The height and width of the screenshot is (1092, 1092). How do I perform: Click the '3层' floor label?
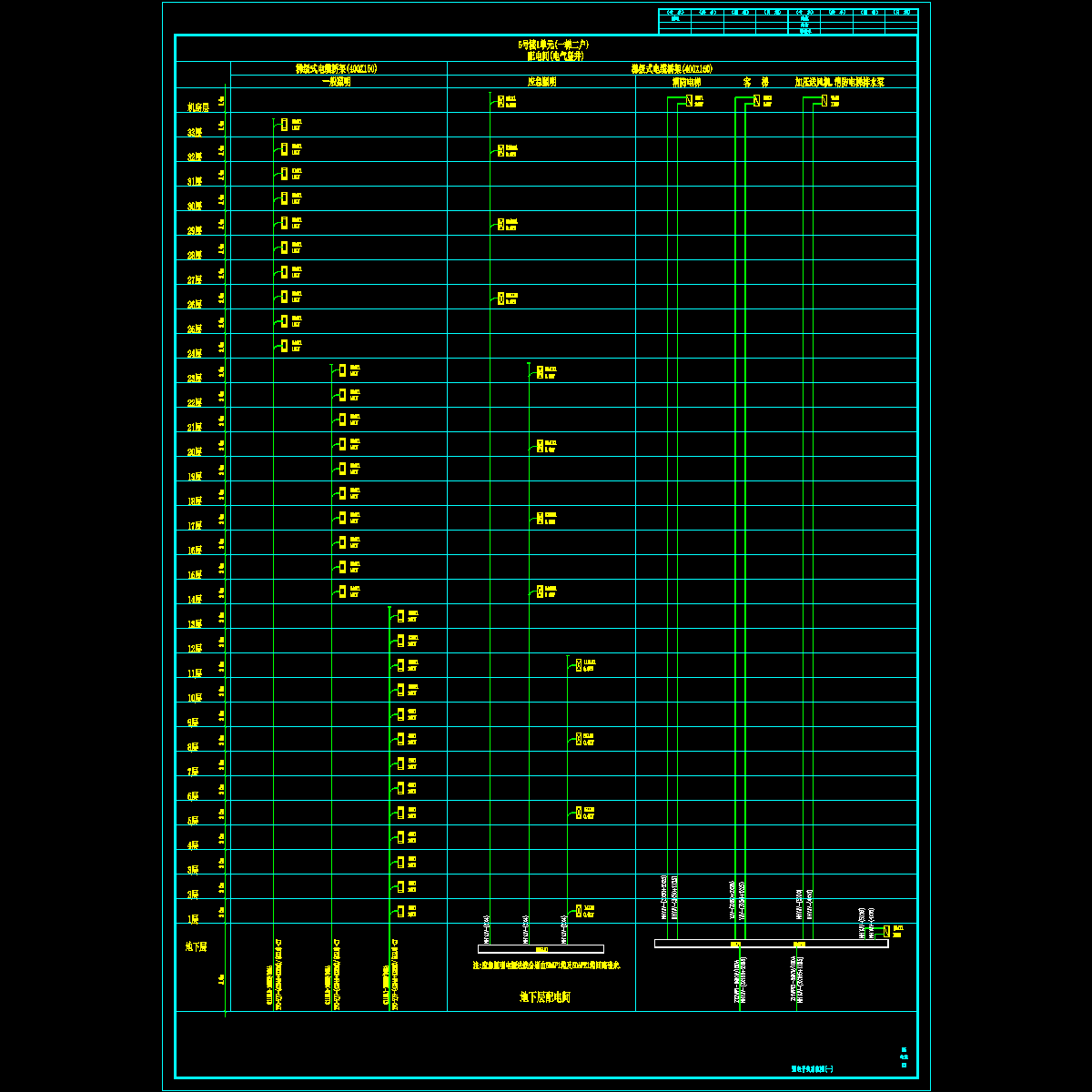193,869
